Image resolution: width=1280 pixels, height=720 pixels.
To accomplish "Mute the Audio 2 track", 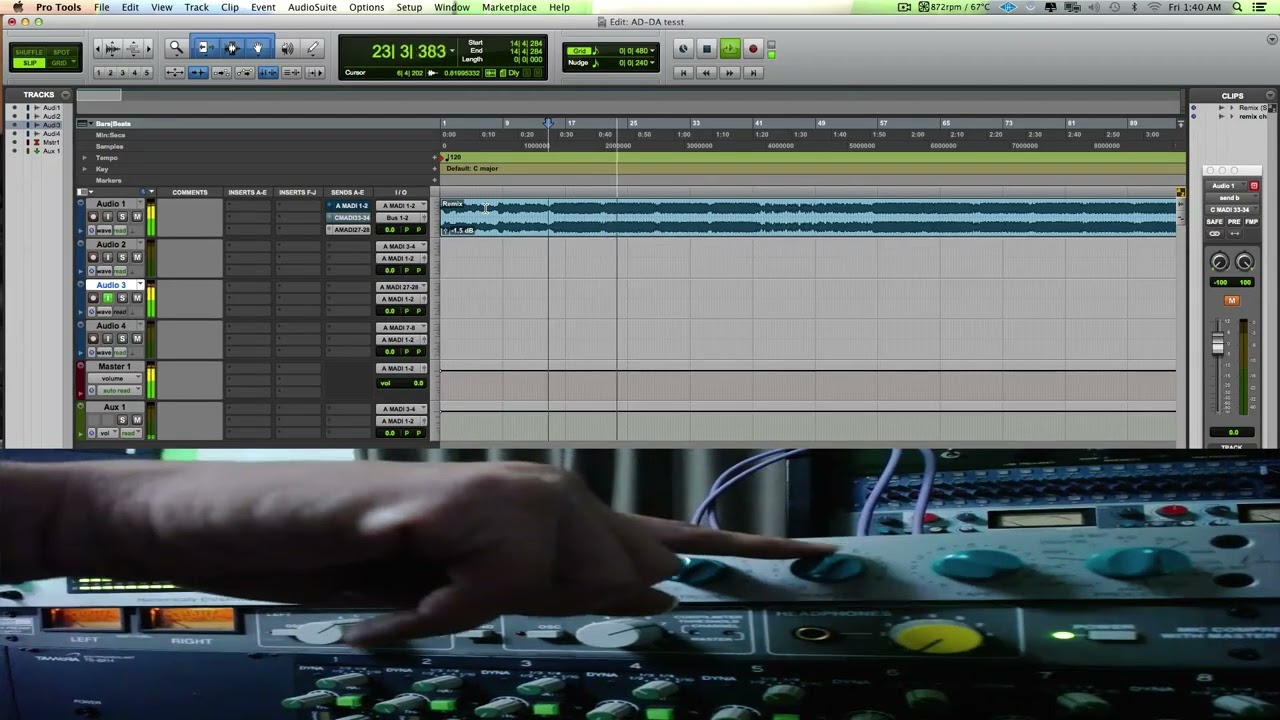I will (x=137, y=257).
